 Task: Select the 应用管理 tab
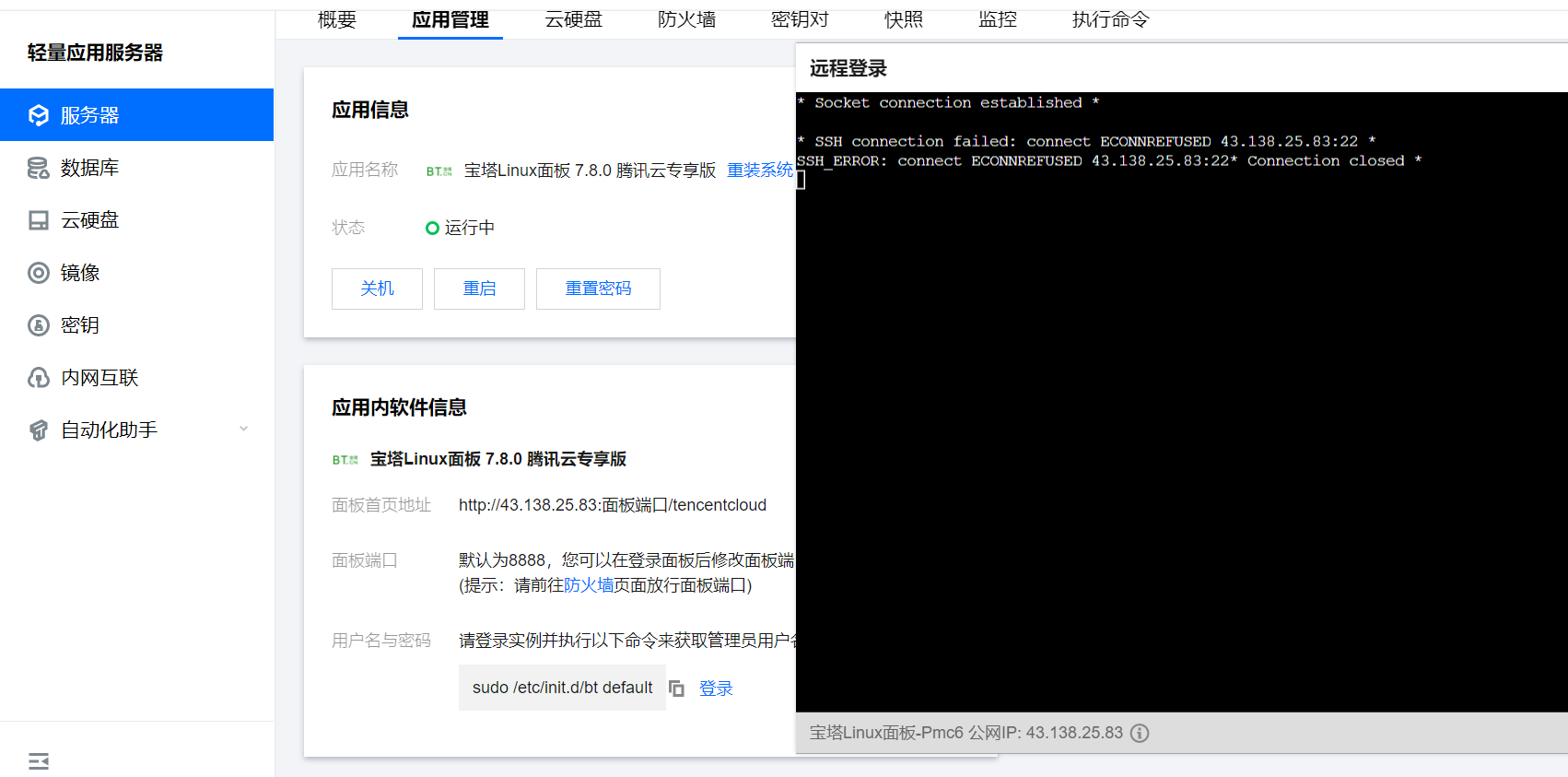450,19
